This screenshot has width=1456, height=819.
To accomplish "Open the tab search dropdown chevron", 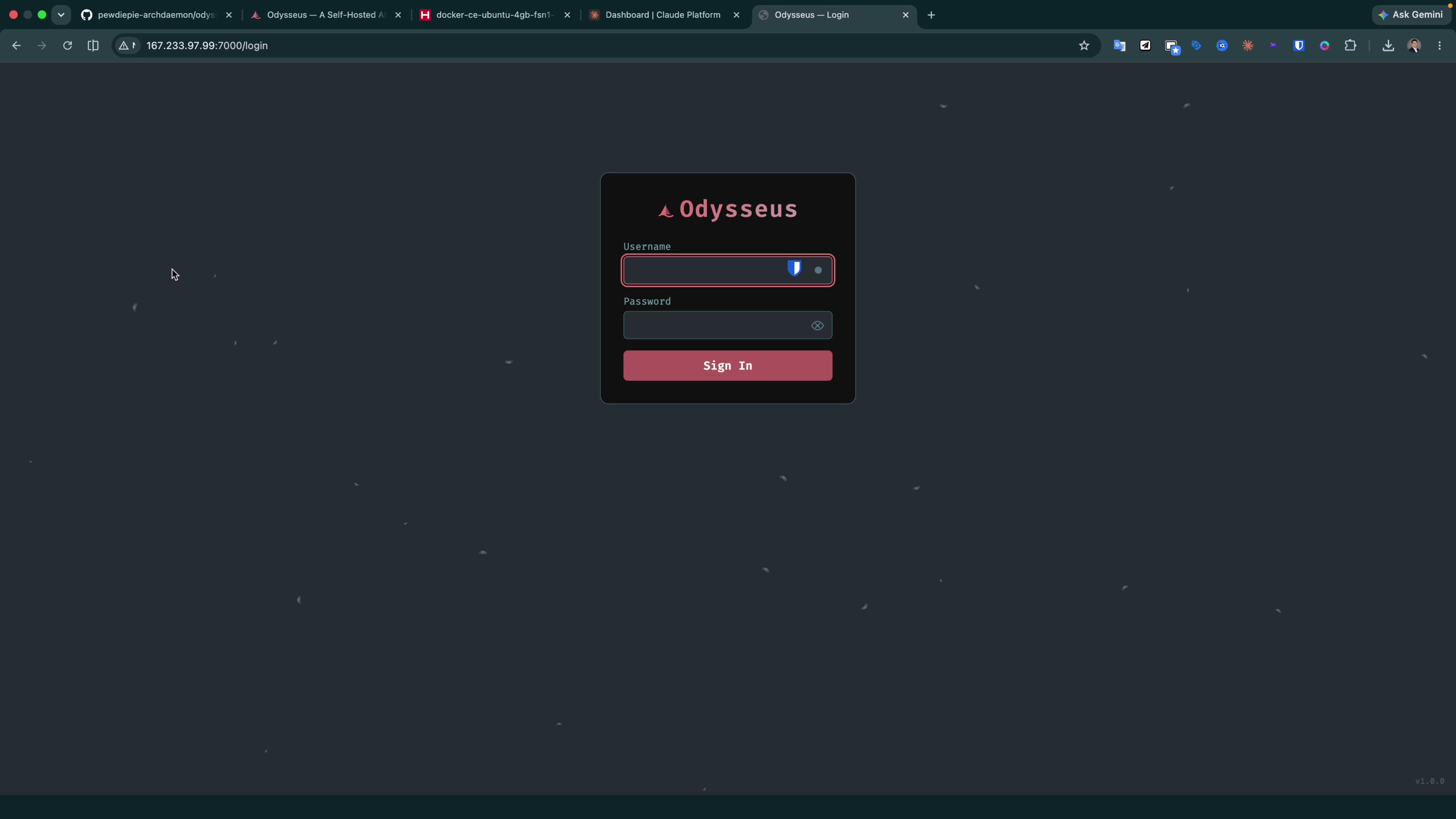I will pyautogui.click(x=61, y=15).
